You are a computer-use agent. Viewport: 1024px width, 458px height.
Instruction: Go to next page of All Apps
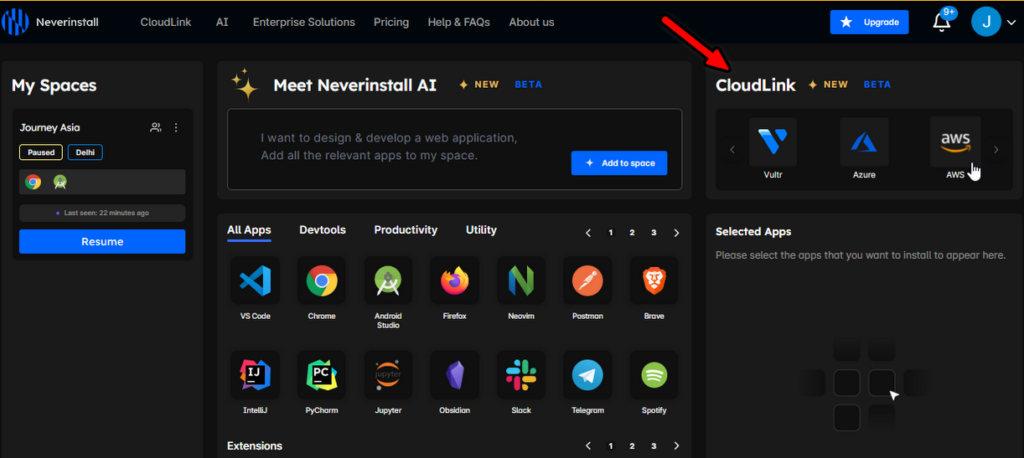tap(677, 233)
